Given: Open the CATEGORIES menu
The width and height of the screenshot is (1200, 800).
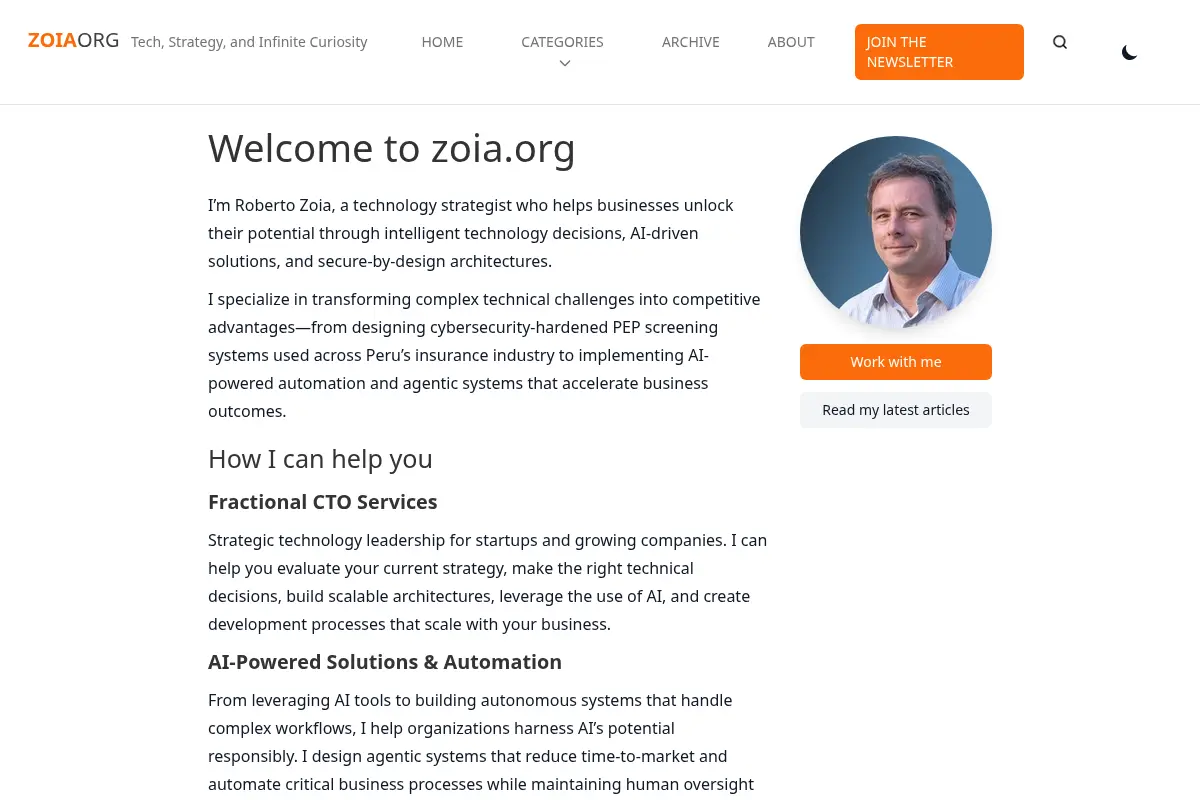Looking at the screenshot, I should coord(562,42).
